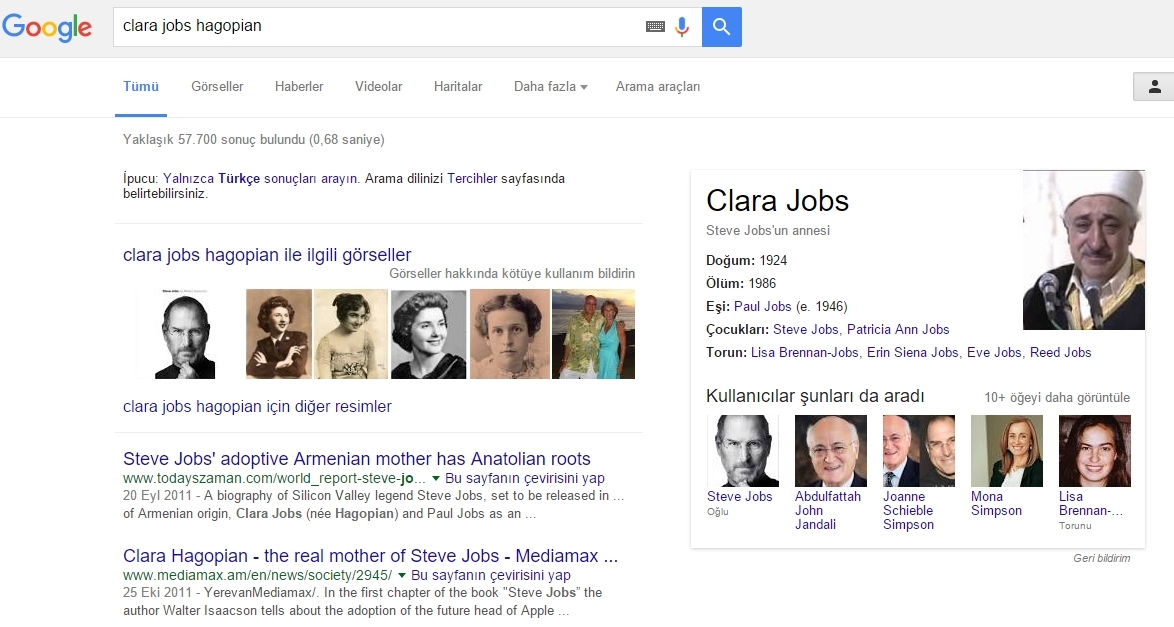This screenshot has width=1174, height=627.
Task: Open 'Clara Hagopian - the real mother' result
Action: [x=371, y=556]
